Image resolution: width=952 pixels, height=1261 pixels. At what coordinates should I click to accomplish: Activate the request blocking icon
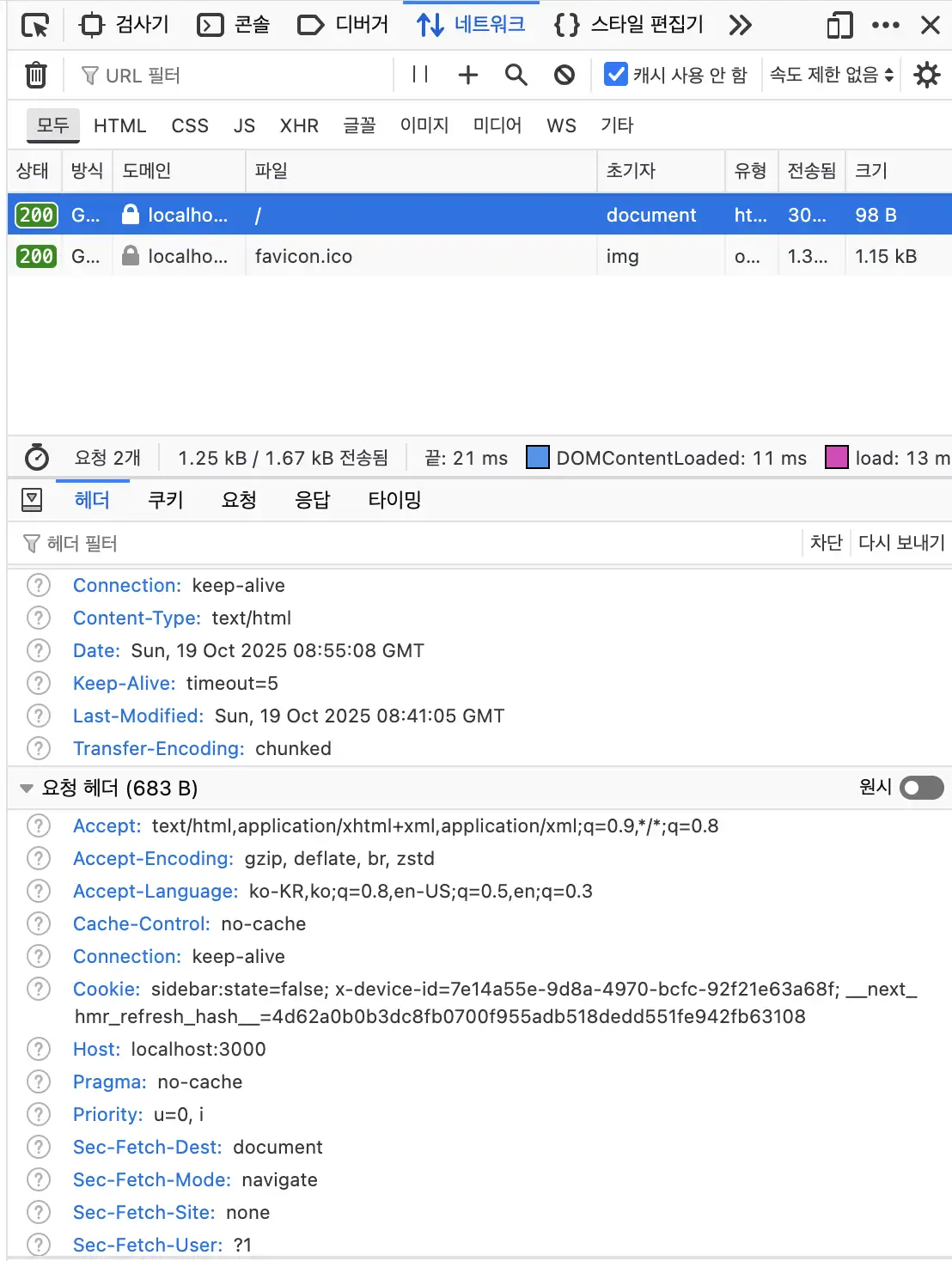tap(564, 75)
